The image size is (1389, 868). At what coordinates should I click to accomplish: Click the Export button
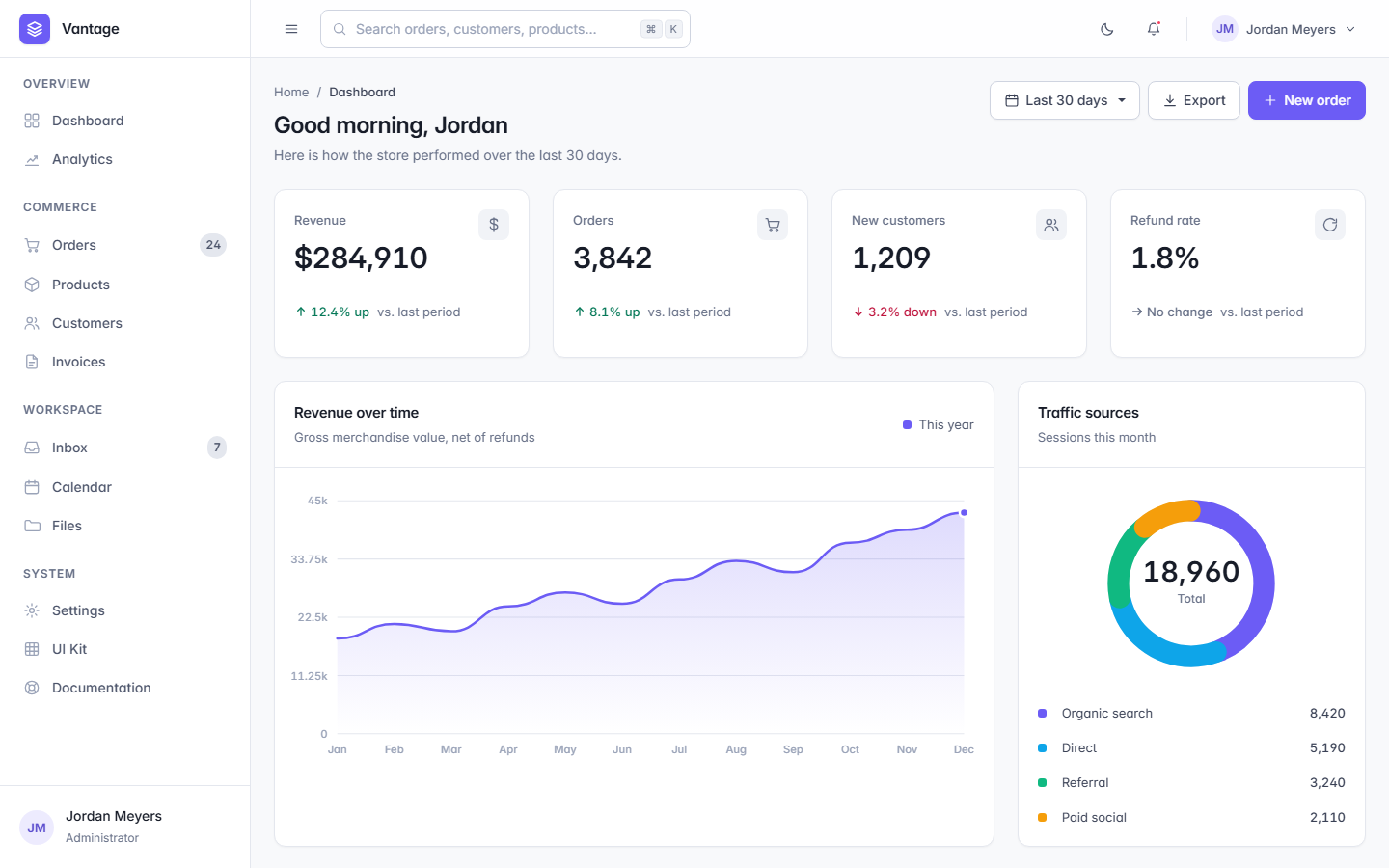tap(1194, 100)
